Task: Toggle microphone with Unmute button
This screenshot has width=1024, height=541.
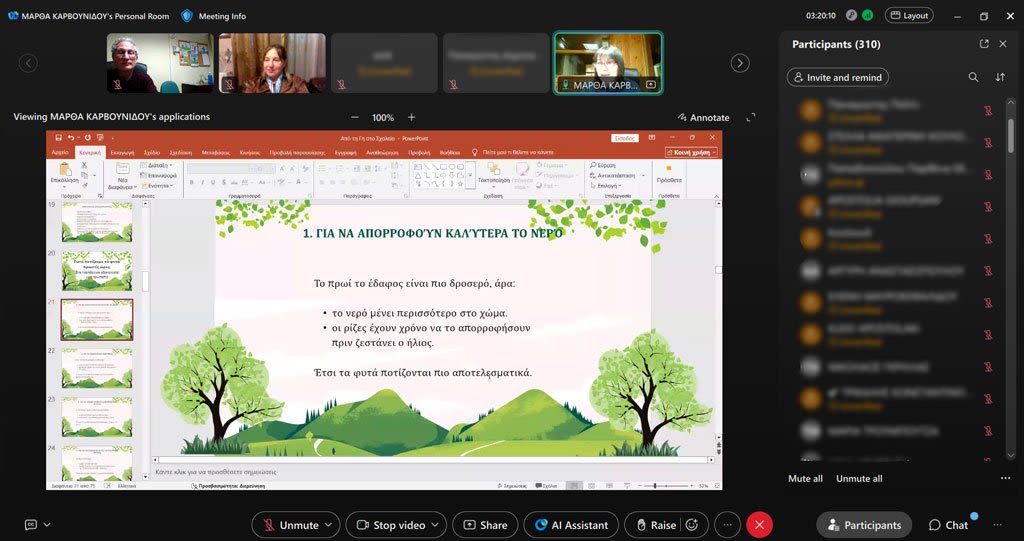Action: [x=290, y=525]
